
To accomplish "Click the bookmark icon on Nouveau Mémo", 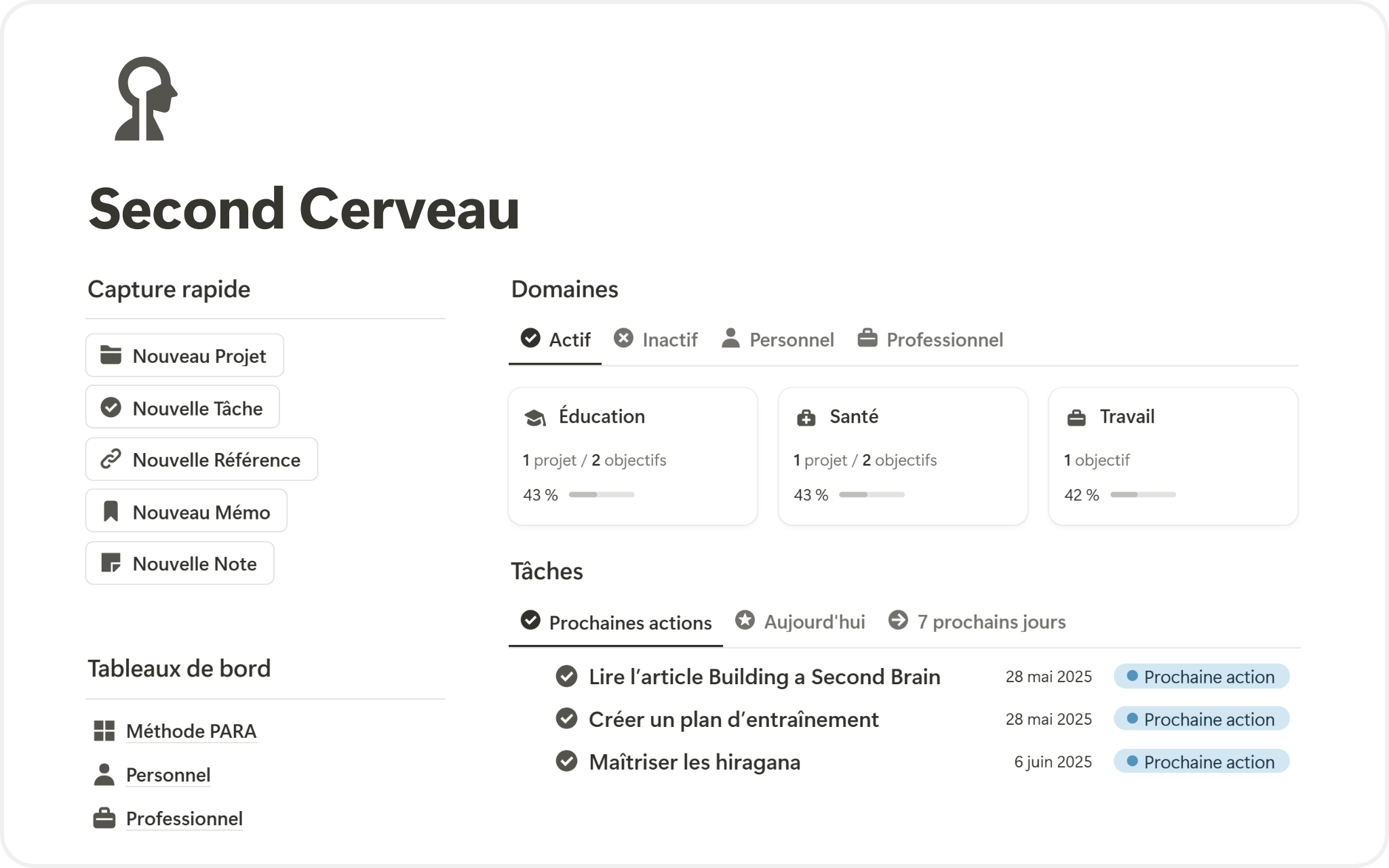I will (111, 511).
